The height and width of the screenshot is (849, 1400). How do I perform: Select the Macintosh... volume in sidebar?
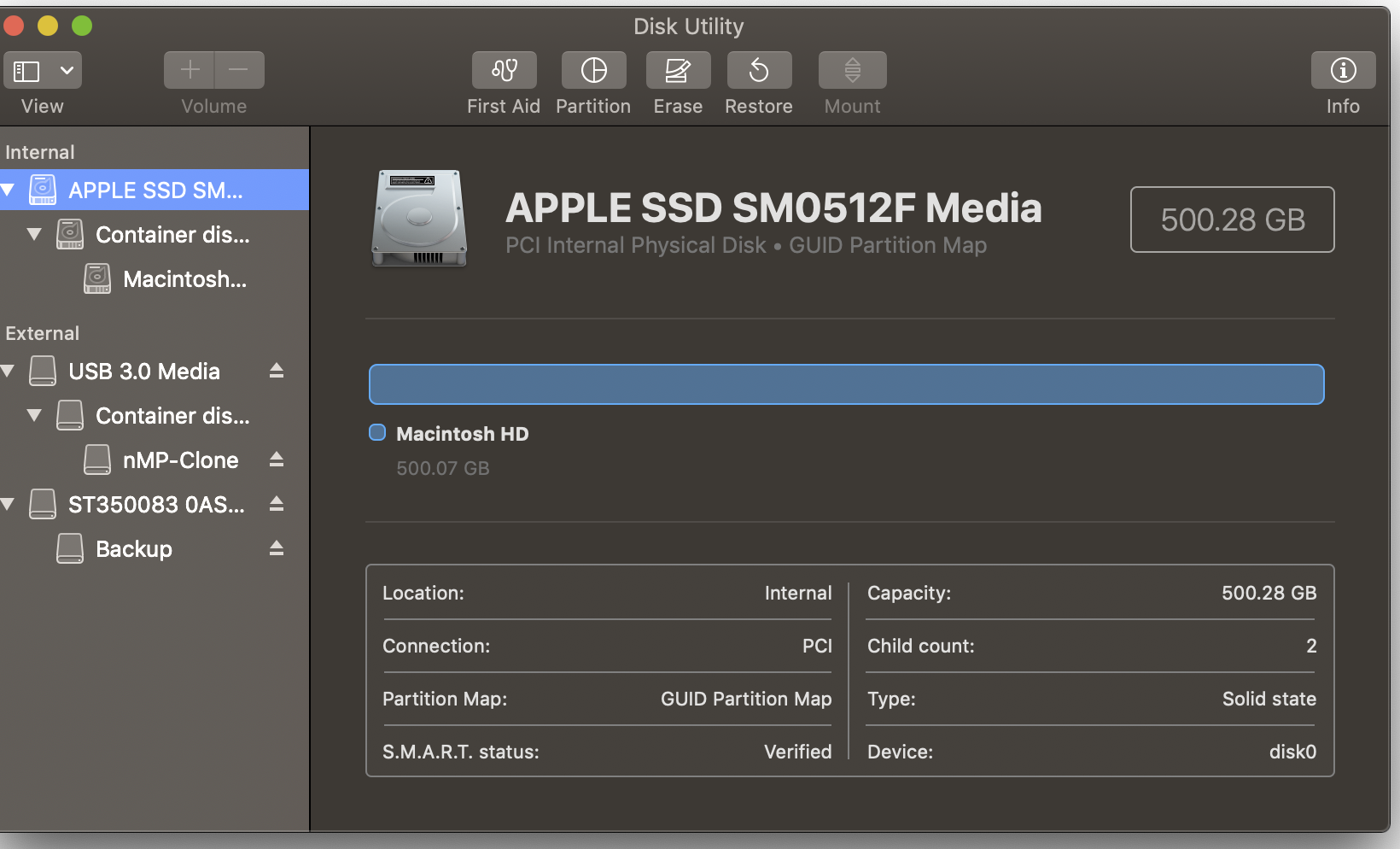(155, 278)
